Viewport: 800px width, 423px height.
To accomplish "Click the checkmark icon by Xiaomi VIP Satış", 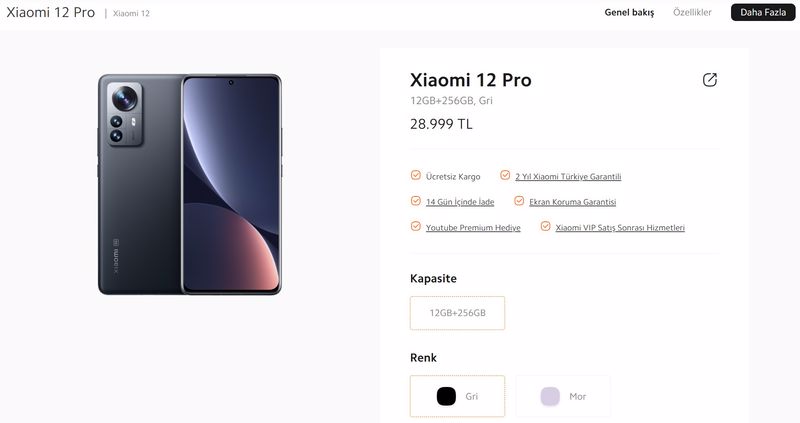I will 545,226.
